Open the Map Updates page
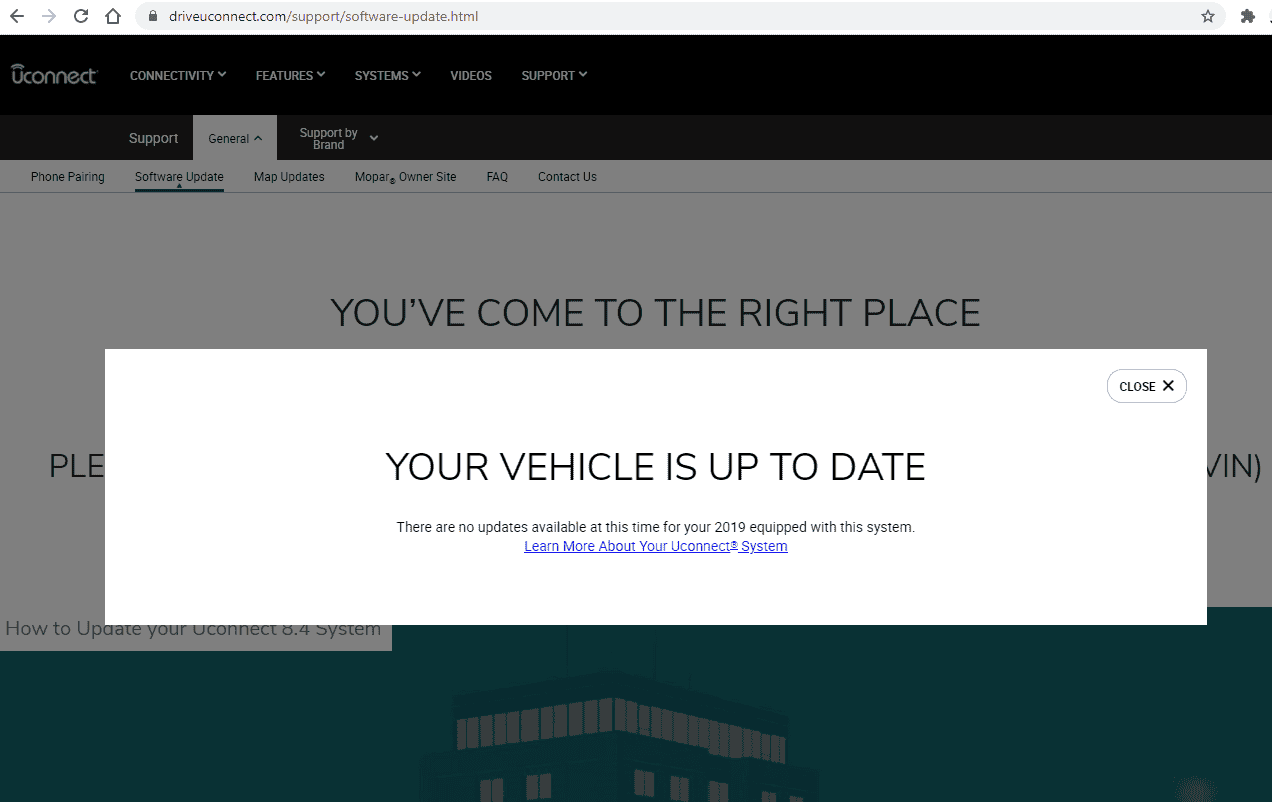1272x802 pixels. pos(289,177)
